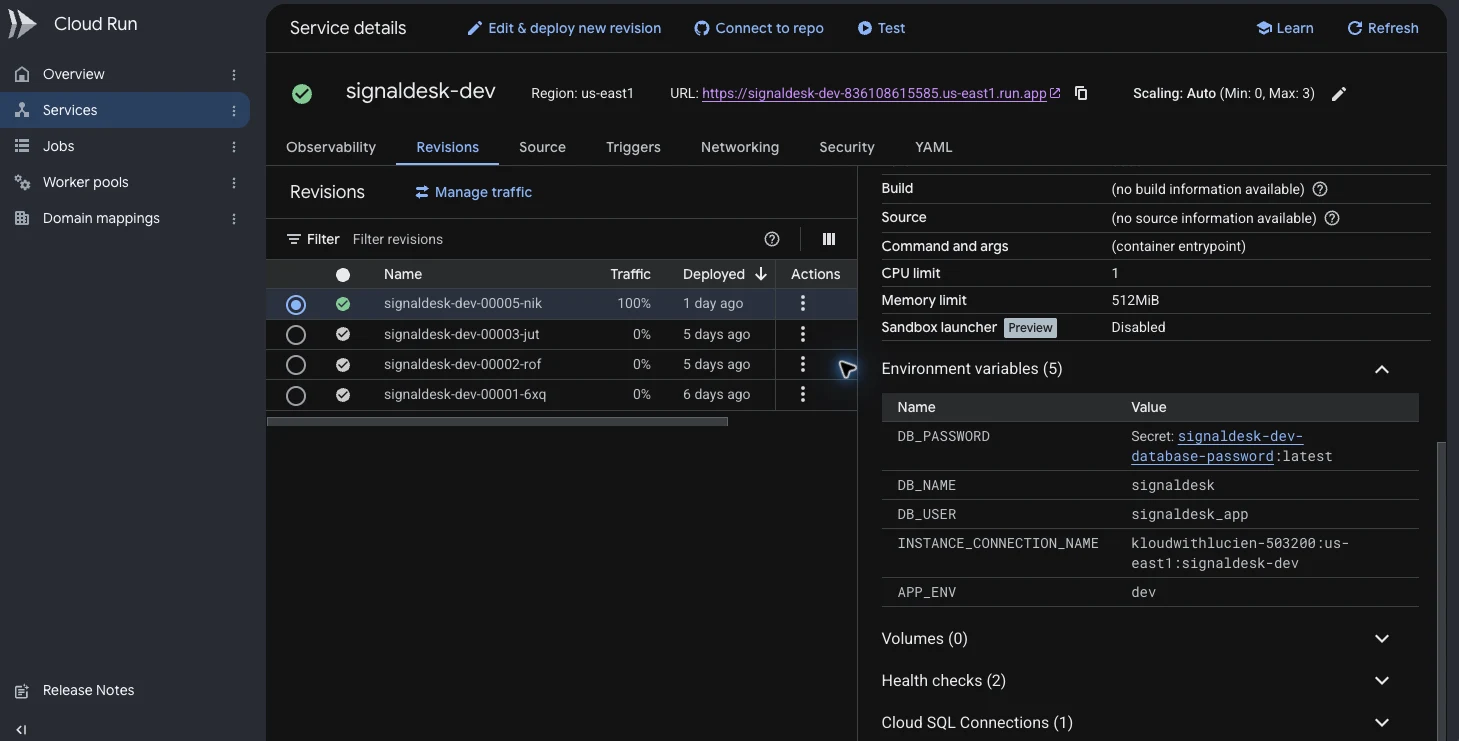Copy the service URL to clipboard
Screen dimensions: 1459x741
coord(1081,93)
